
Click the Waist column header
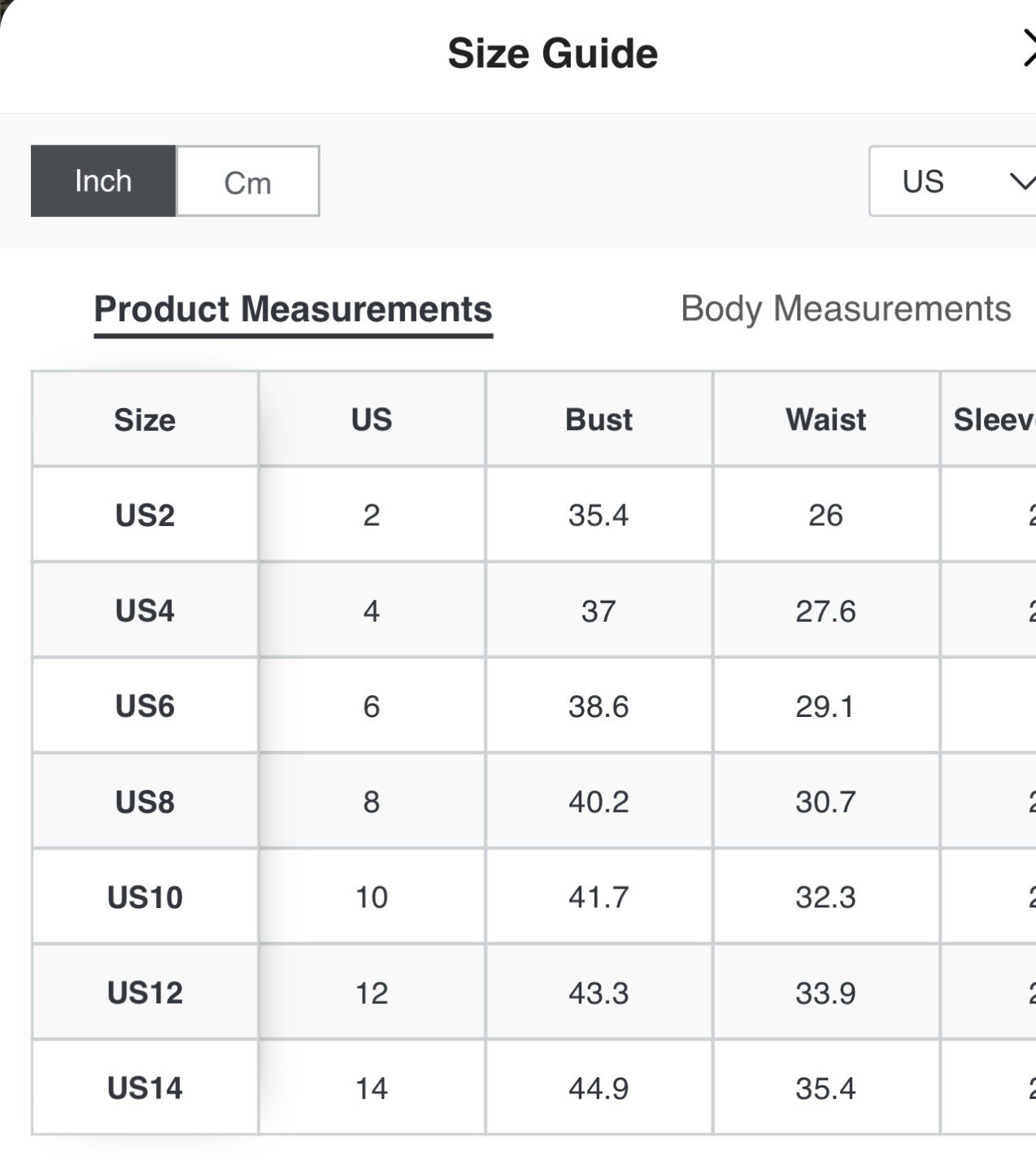(x=825, y=419)
